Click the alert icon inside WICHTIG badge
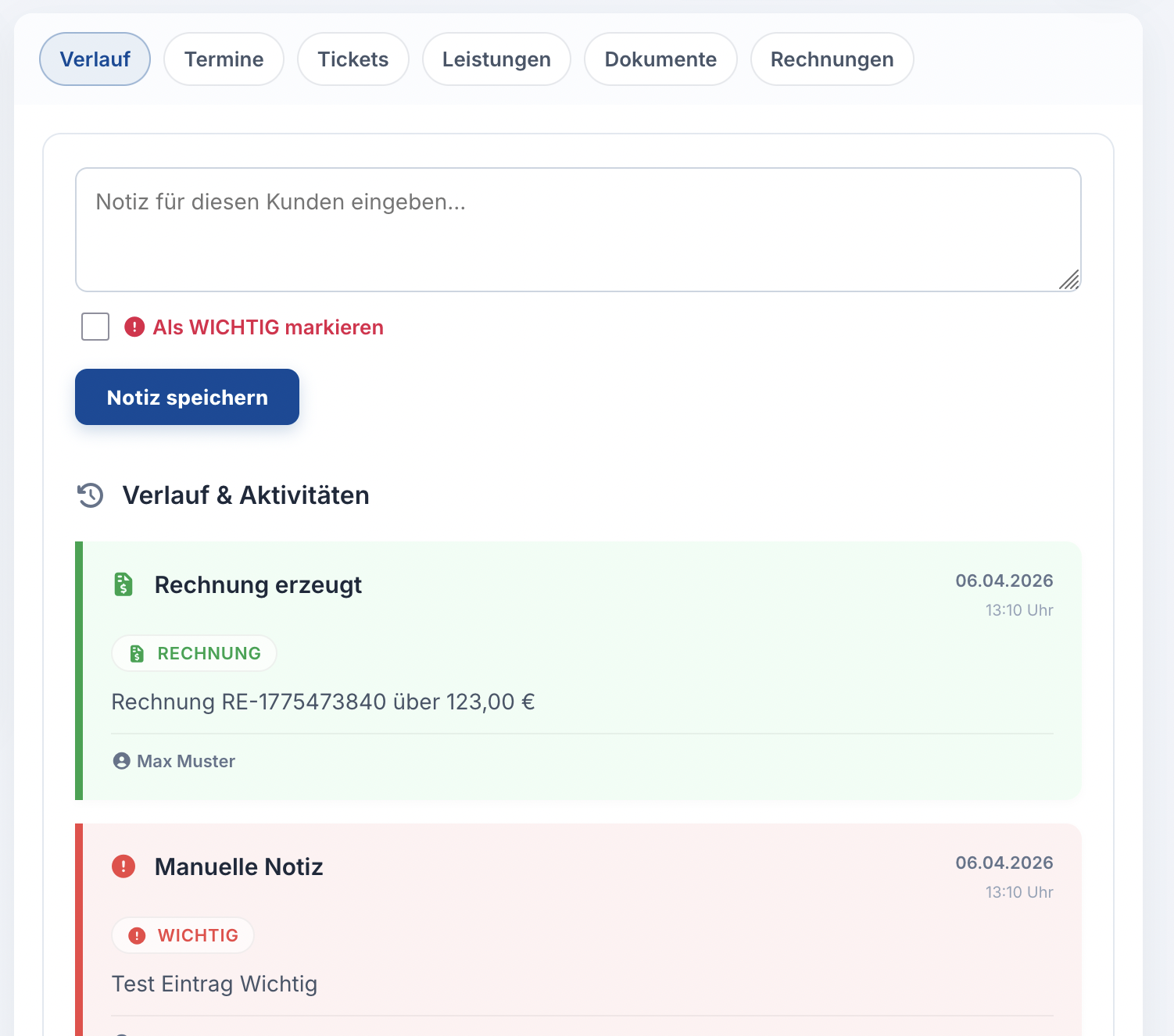 (137, 936)
